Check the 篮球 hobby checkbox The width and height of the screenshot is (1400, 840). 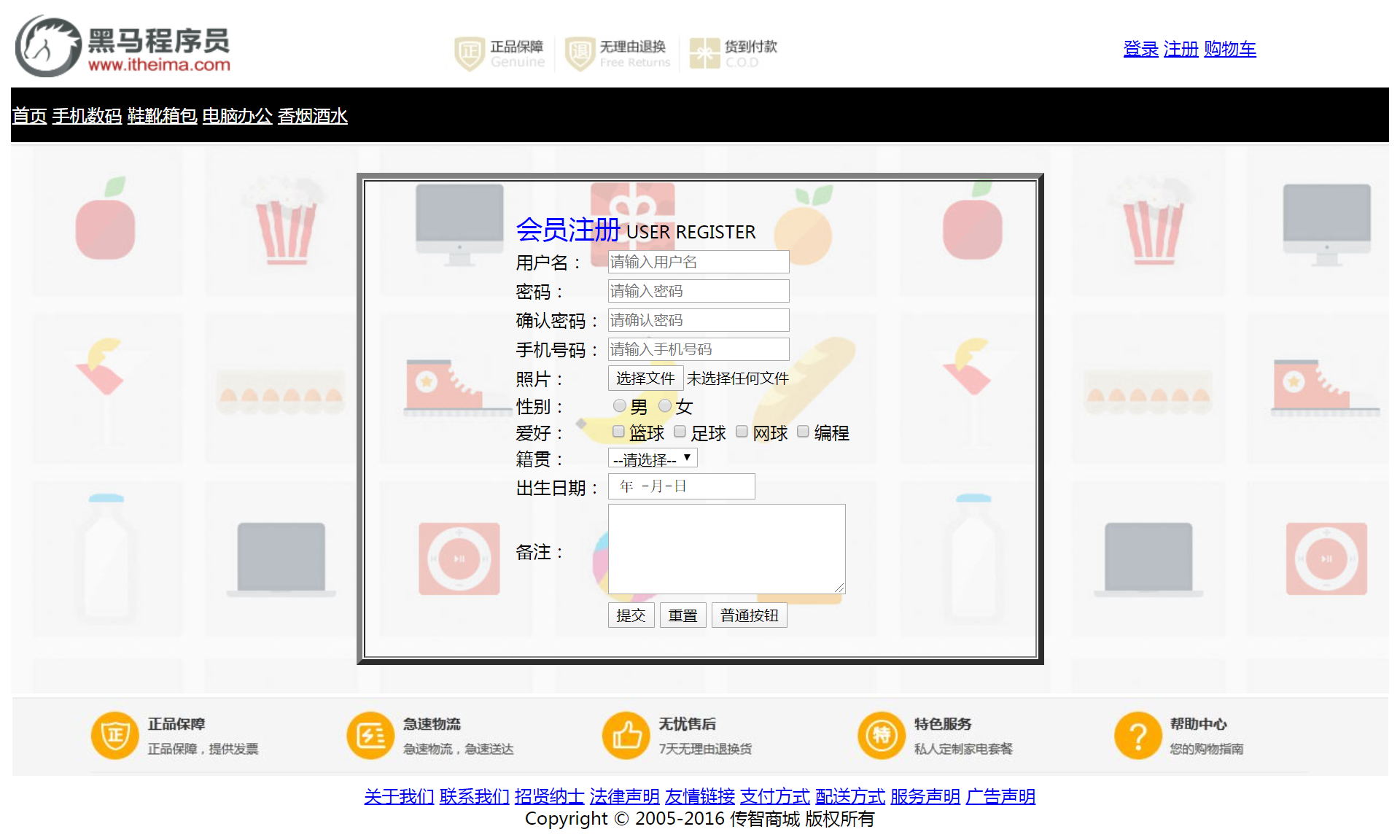(618, 432)
